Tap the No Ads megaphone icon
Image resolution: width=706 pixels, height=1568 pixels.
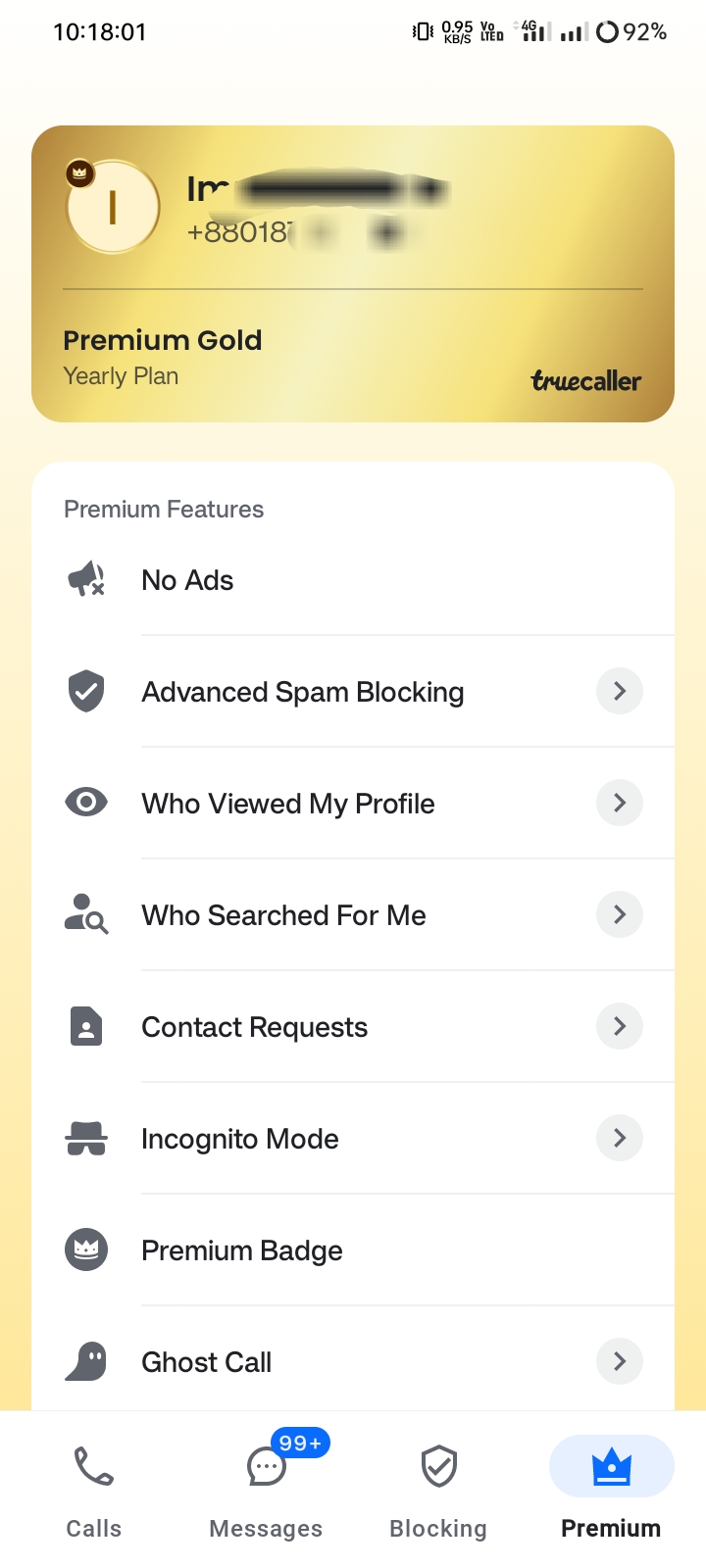pyautogui.click(x=86, y=579)
